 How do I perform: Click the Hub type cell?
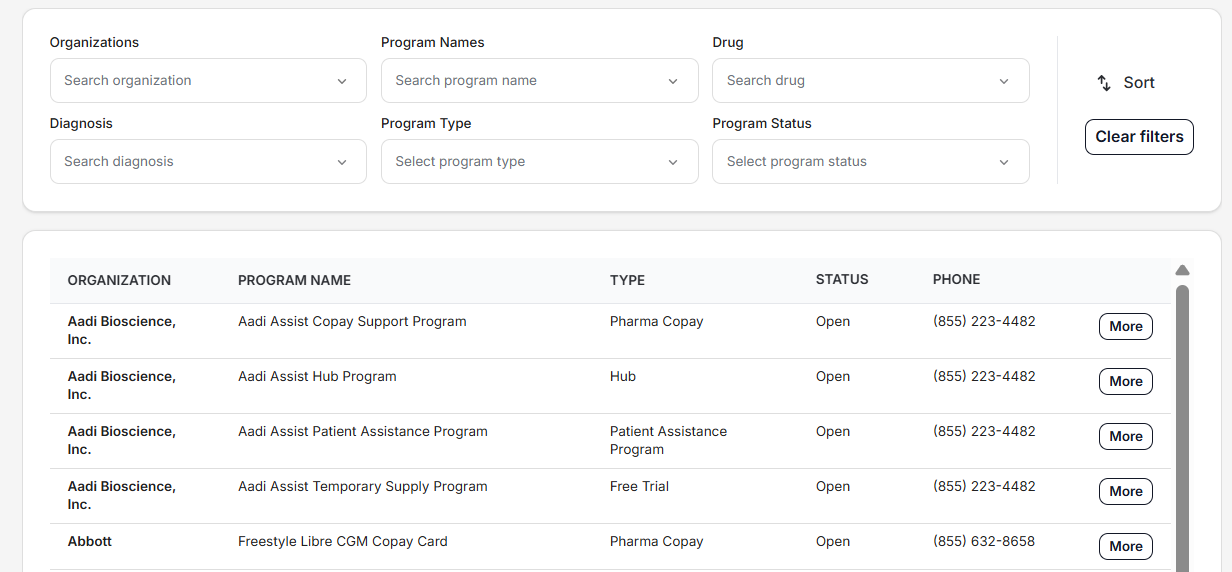(x=623, y=376)
